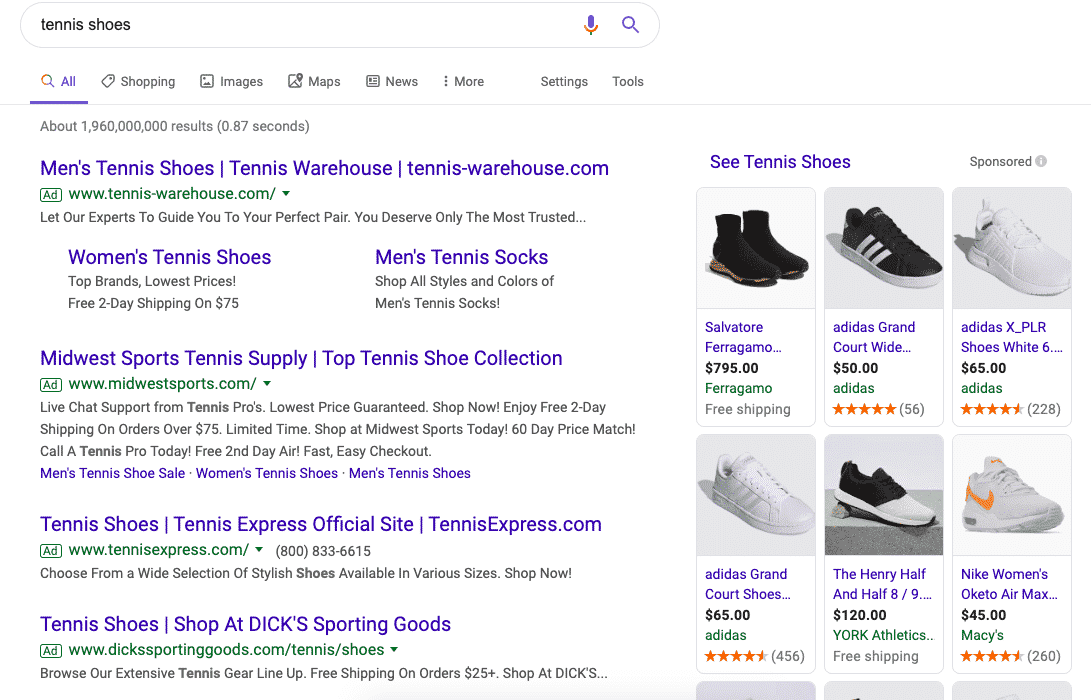Open See Tennis Shoes shopping heading

pyautogui.click(x=780, y=162)
